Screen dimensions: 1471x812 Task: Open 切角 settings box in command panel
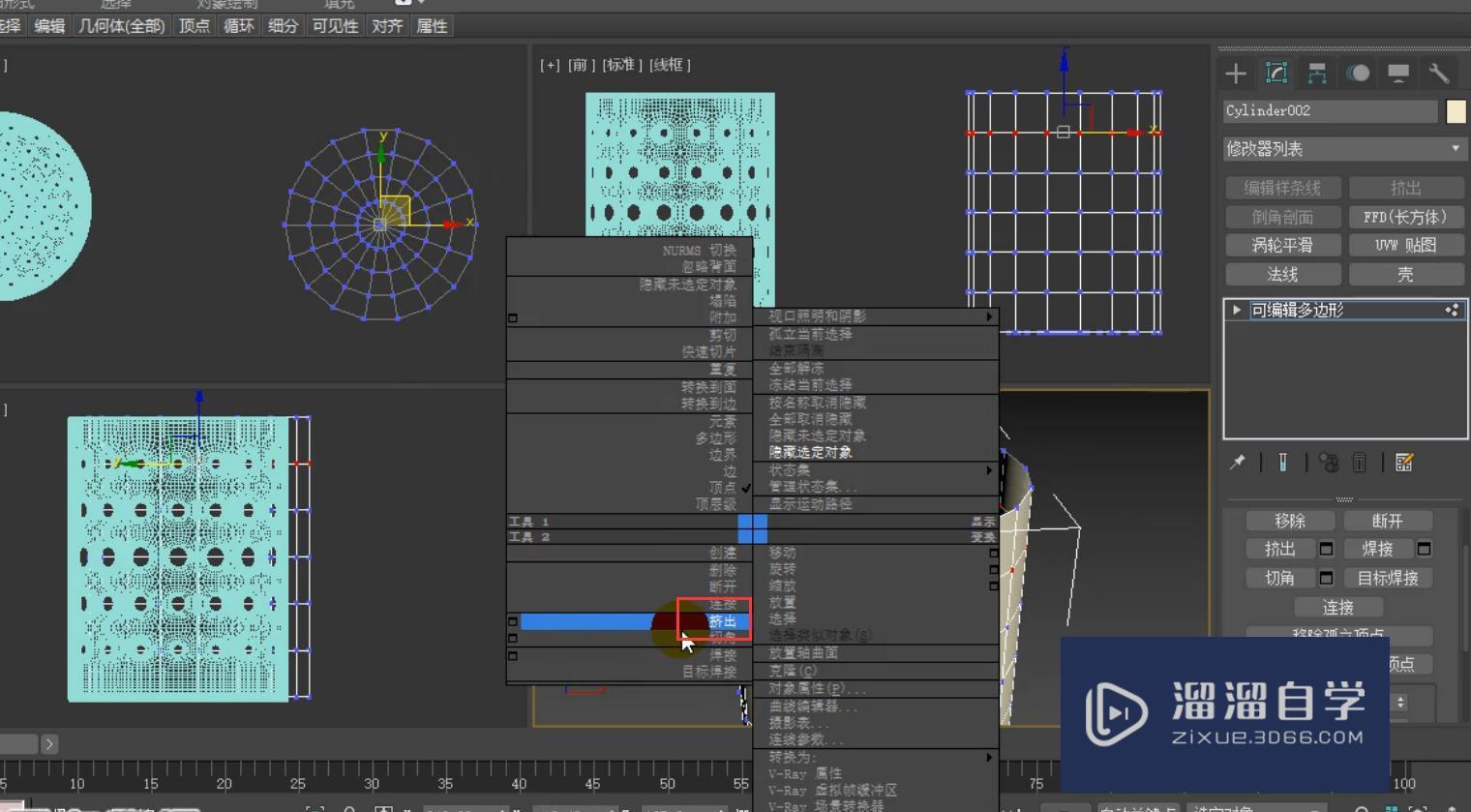click(1327, 578)
